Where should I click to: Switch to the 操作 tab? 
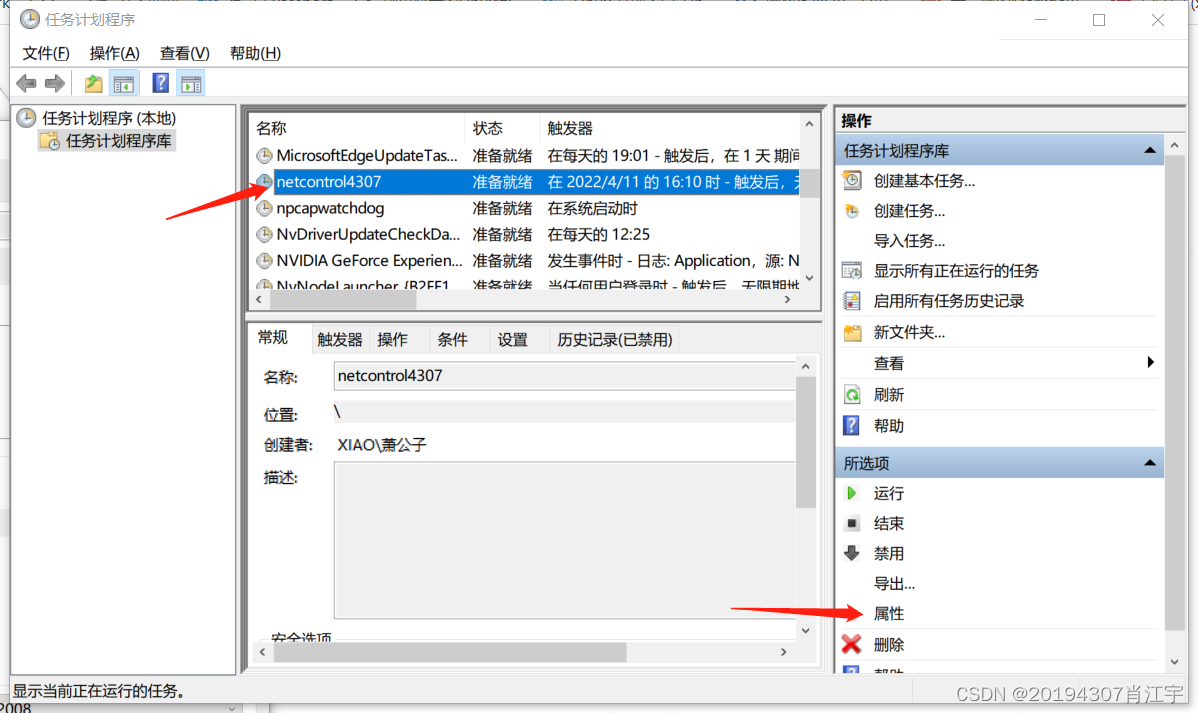[393, 339]
